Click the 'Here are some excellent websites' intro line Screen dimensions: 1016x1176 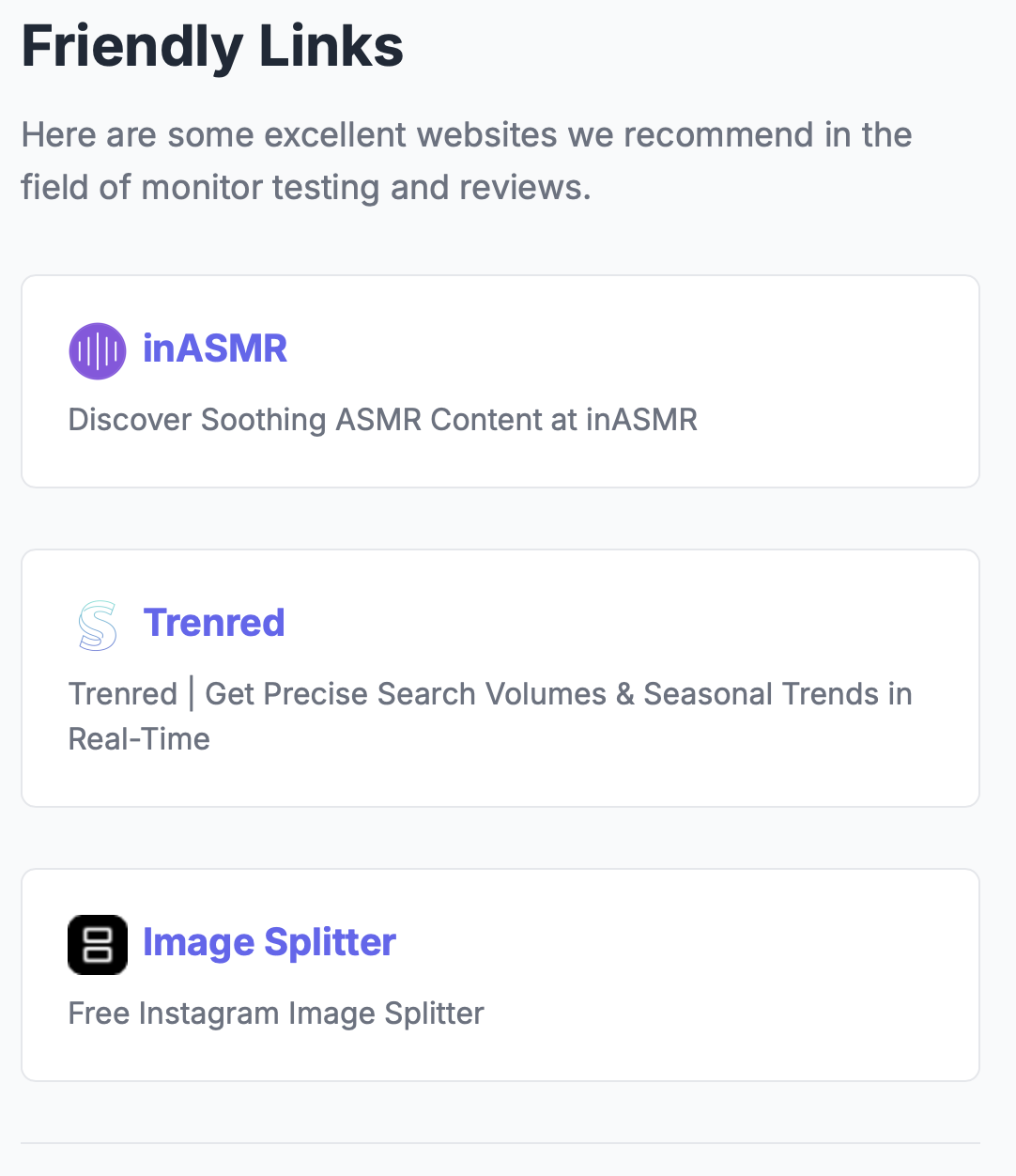coord(467,135)
